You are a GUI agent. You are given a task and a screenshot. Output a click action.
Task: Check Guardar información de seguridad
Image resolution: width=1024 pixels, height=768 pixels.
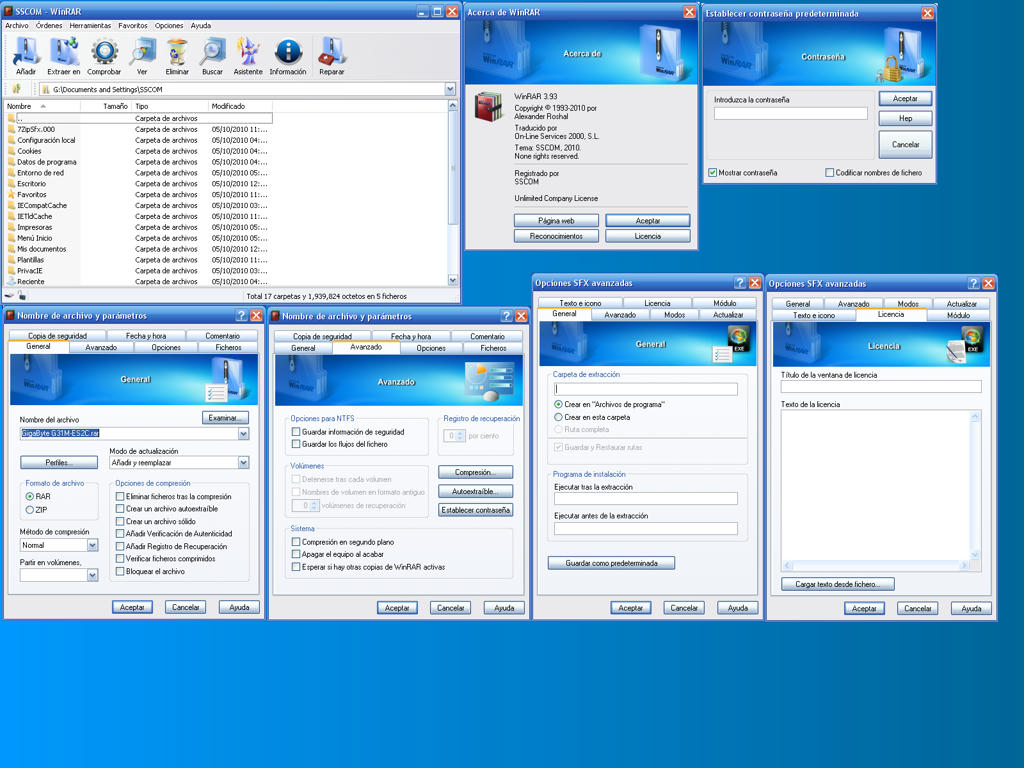pyautogui.click(x=296, y=432)
